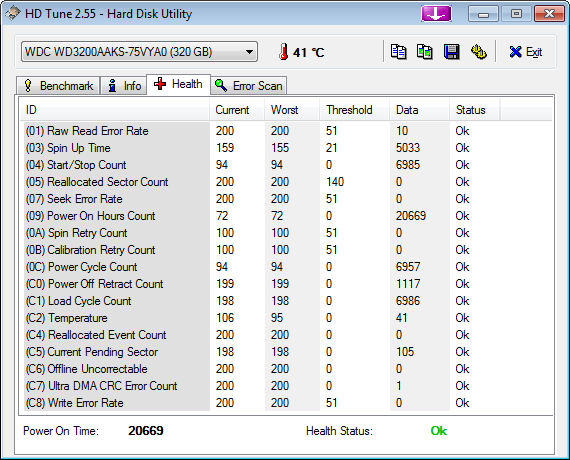Image resolution: width=570 pixels, height=460 pixels.
Task: Click the Exit button
Action: 526,52
